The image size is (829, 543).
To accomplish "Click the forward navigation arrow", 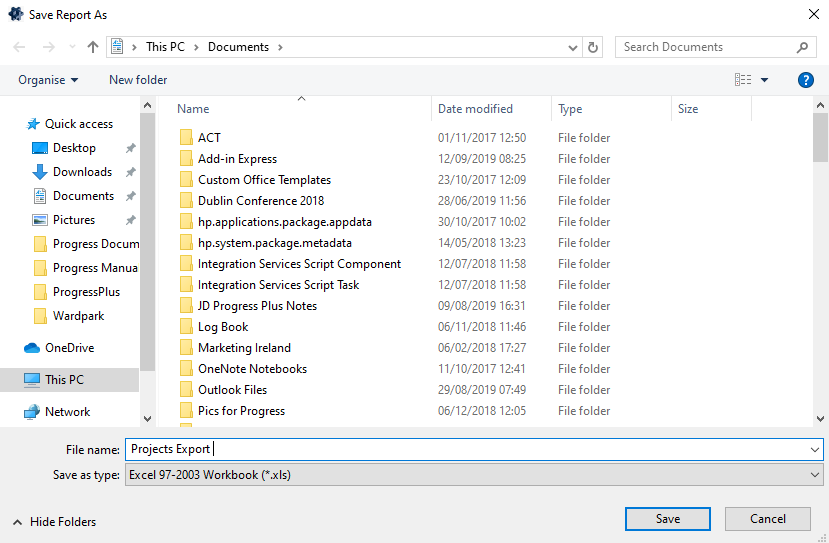I will 49,47.
